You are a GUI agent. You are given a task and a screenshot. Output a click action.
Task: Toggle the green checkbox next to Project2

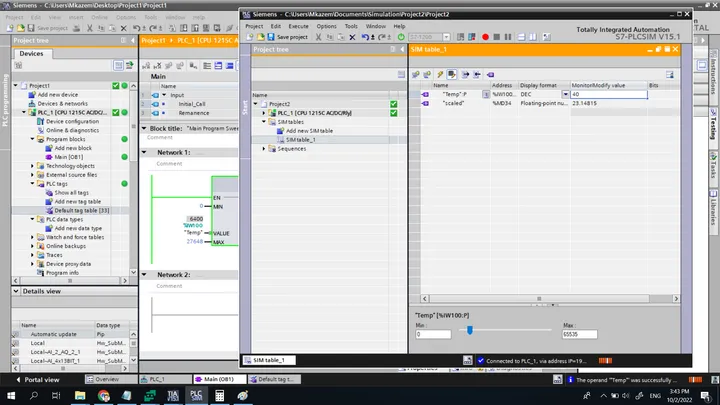pyautogui.click(x=394, y=104)
